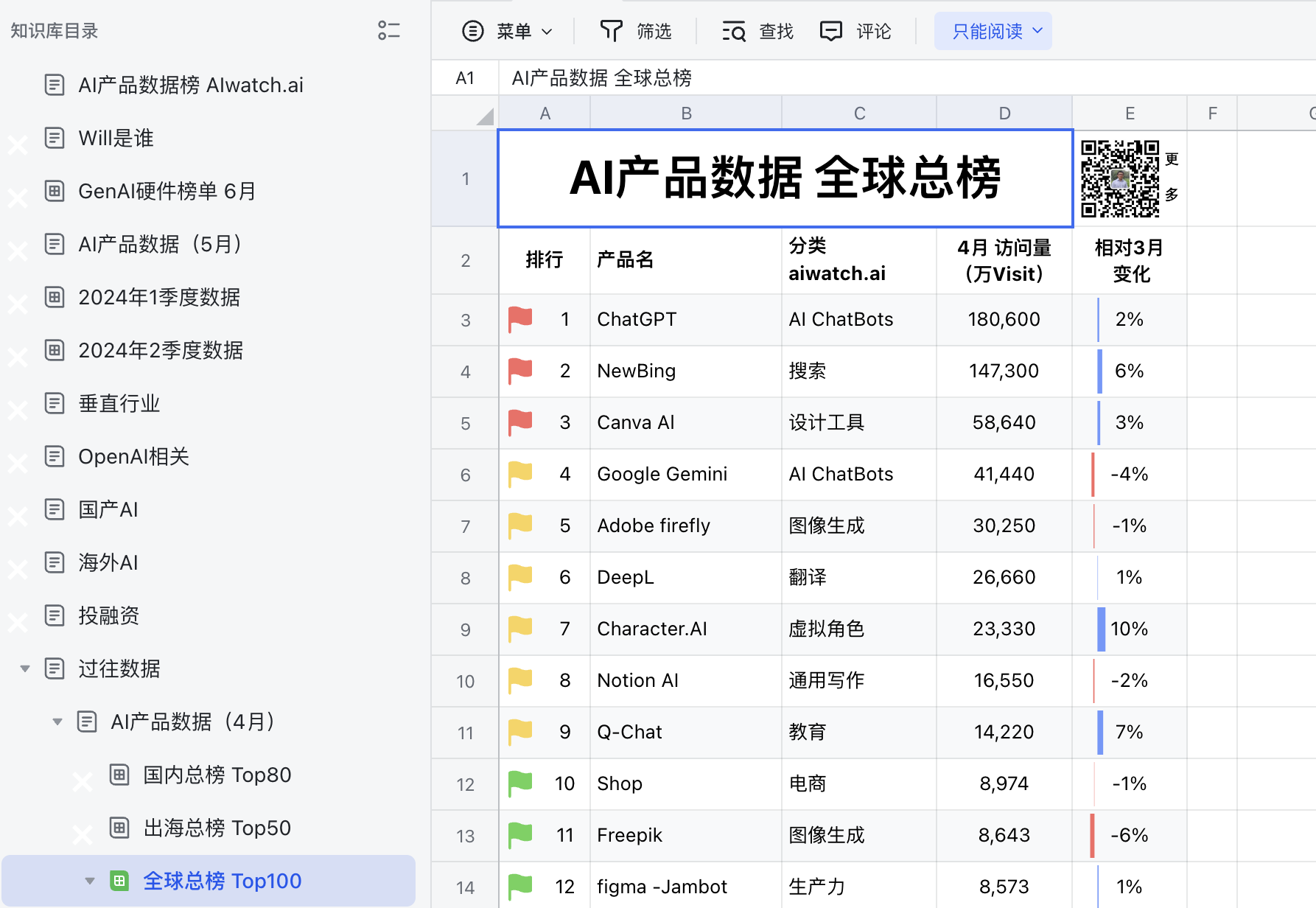Image resolution: width=1316 pixels, height=908 pixels.
Task: Click the yellow flag in Google Gemini row
Action: [x=520, y=475]
